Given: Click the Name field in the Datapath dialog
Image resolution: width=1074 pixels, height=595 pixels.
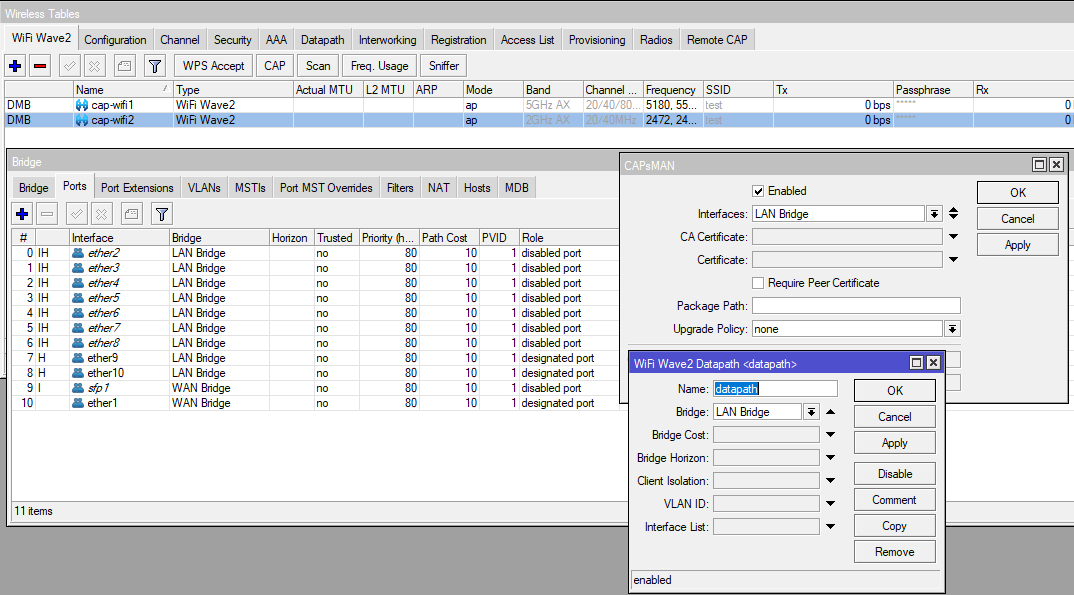Looking at the screenshot, I should [775, 389].
